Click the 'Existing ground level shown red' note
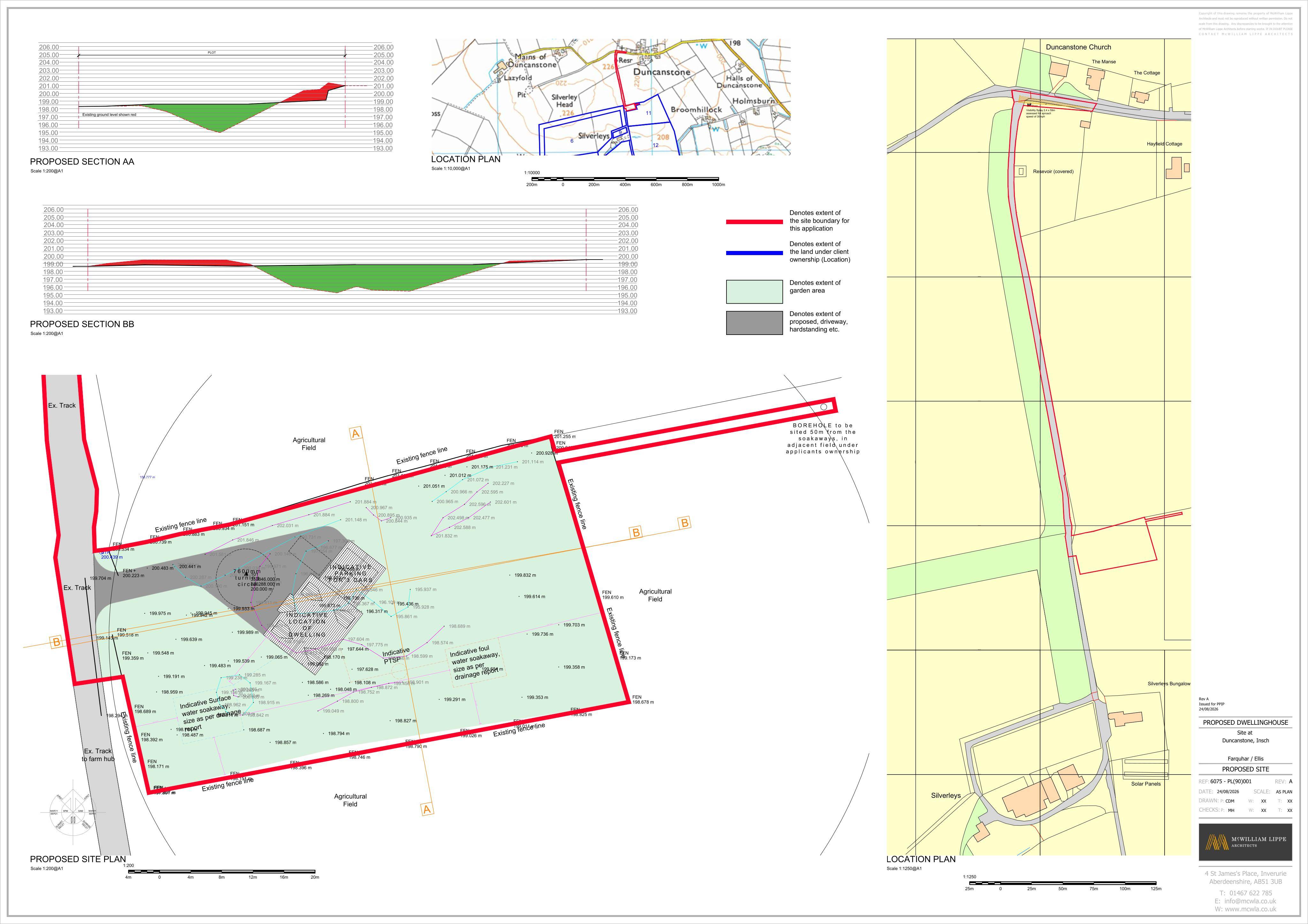Image resolution: width=1308 pixels, height=924 pixels. tap(110, 115)
